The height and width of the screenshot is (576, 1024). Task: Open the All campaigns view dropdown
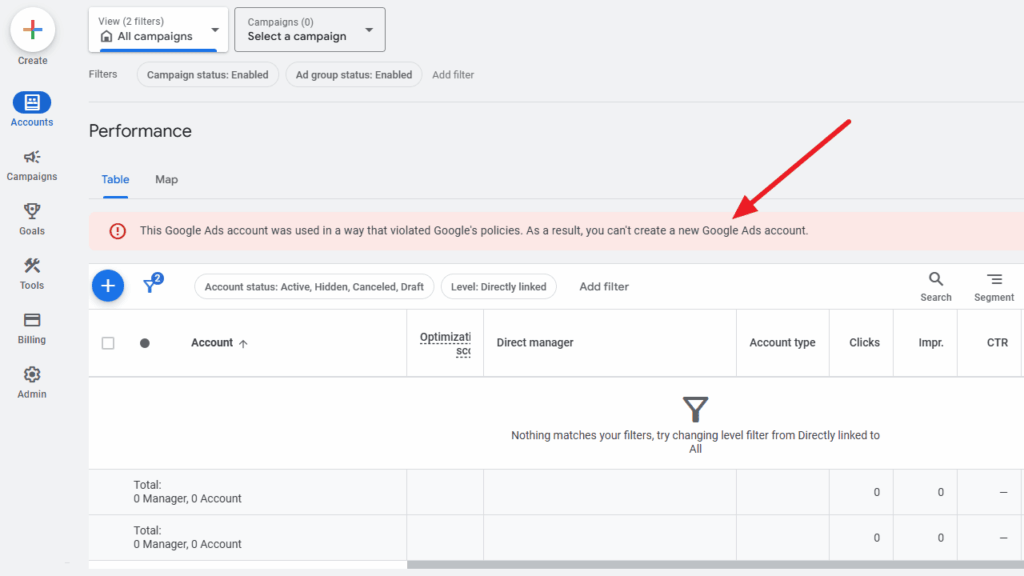(156, 30)
